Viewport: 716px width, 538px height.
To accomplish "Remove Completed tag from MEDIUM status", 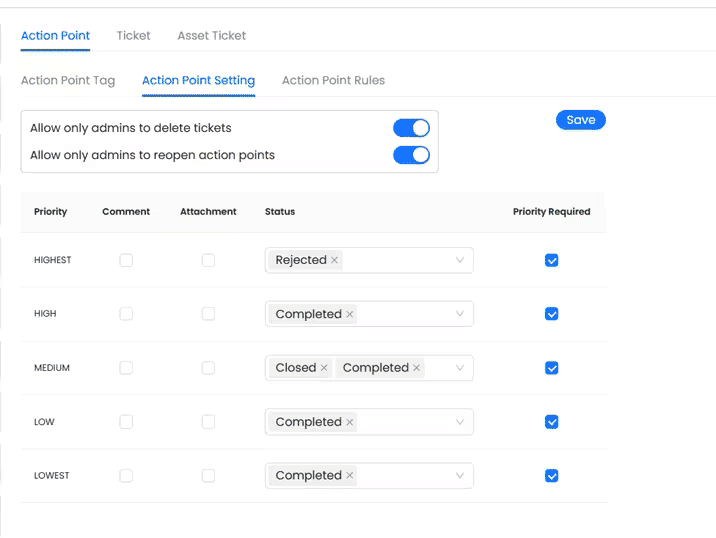I will coord(417,368).
